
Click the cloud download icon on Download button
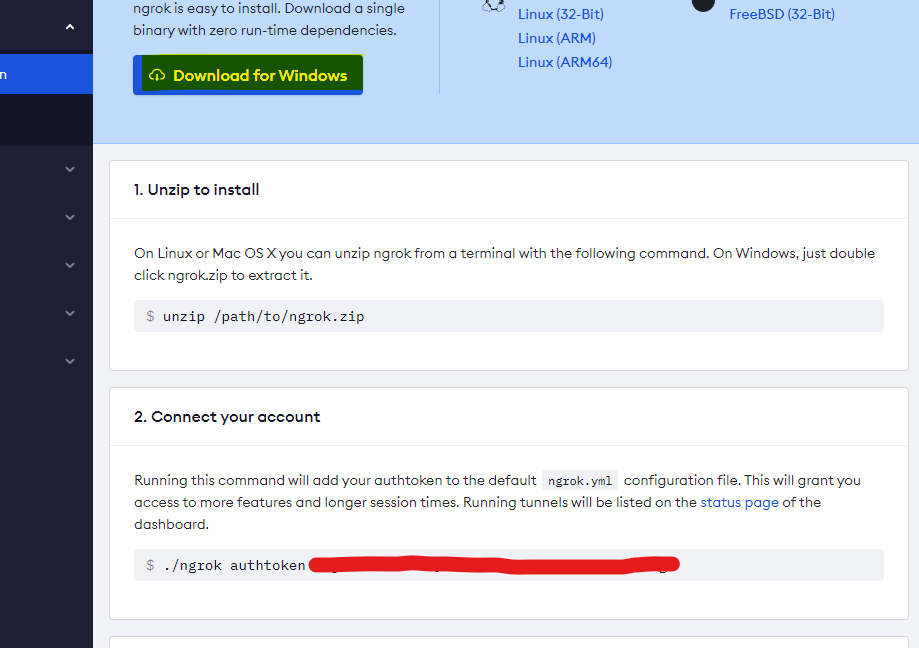tap(156, 76)
